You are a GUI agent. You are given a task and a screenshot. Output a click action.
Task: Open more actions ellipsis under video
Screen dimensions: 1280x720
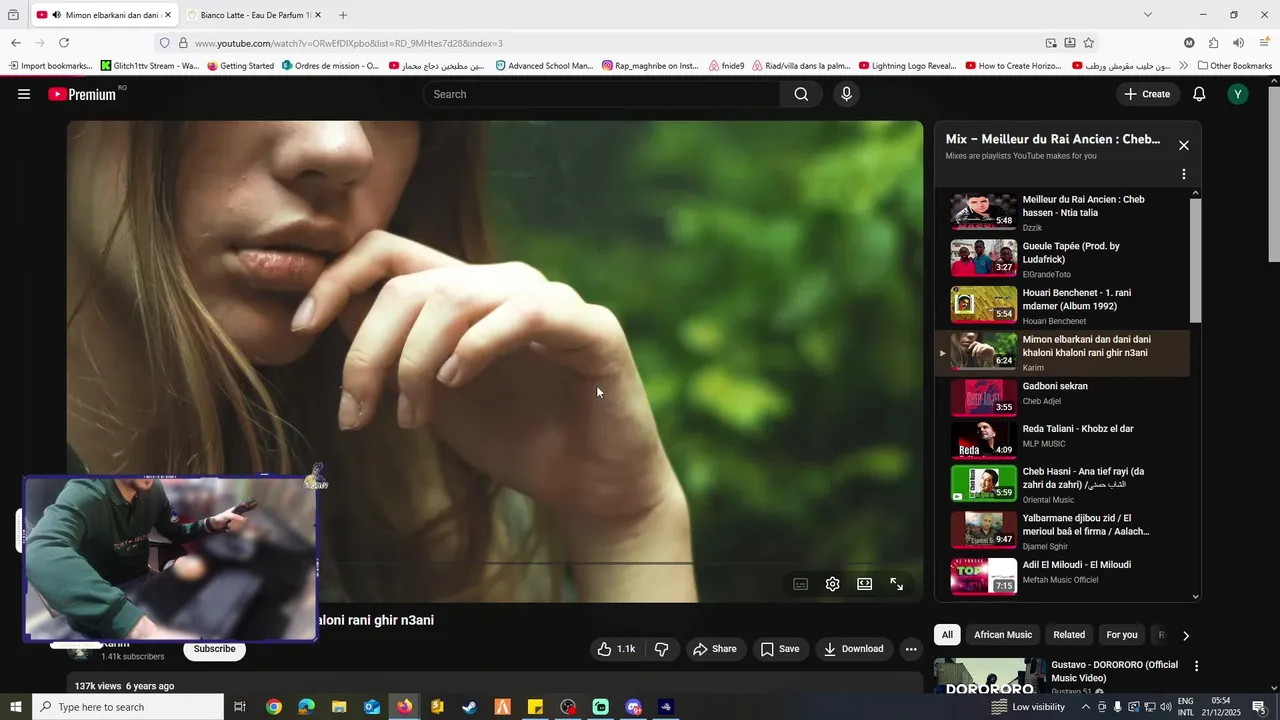tap(911, 649)
